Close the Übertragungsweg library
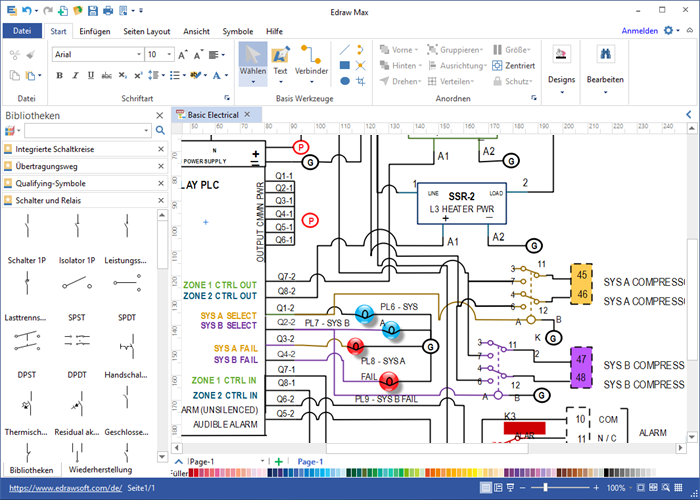The image size is (700, 500). [x=161, y=166]
